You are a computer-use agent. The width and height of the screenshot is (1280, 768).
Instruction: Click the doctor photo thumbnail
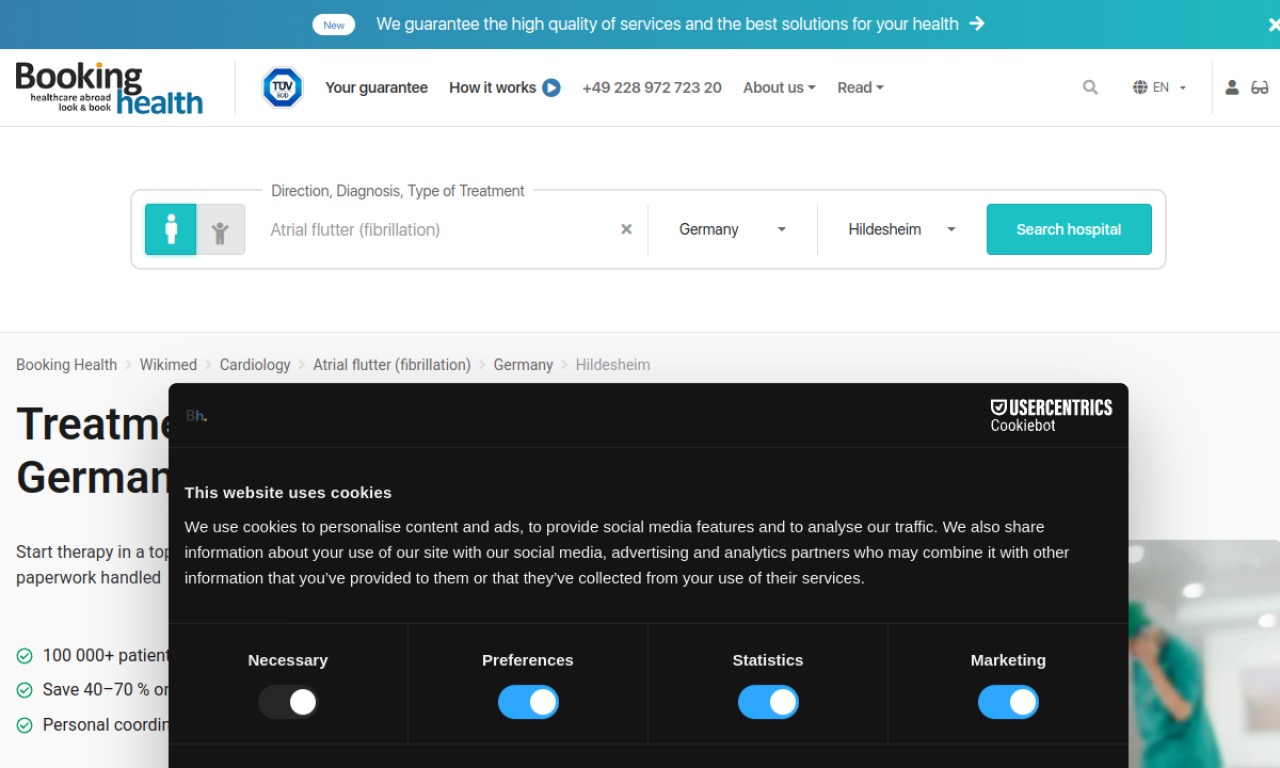click(1204, 654)
